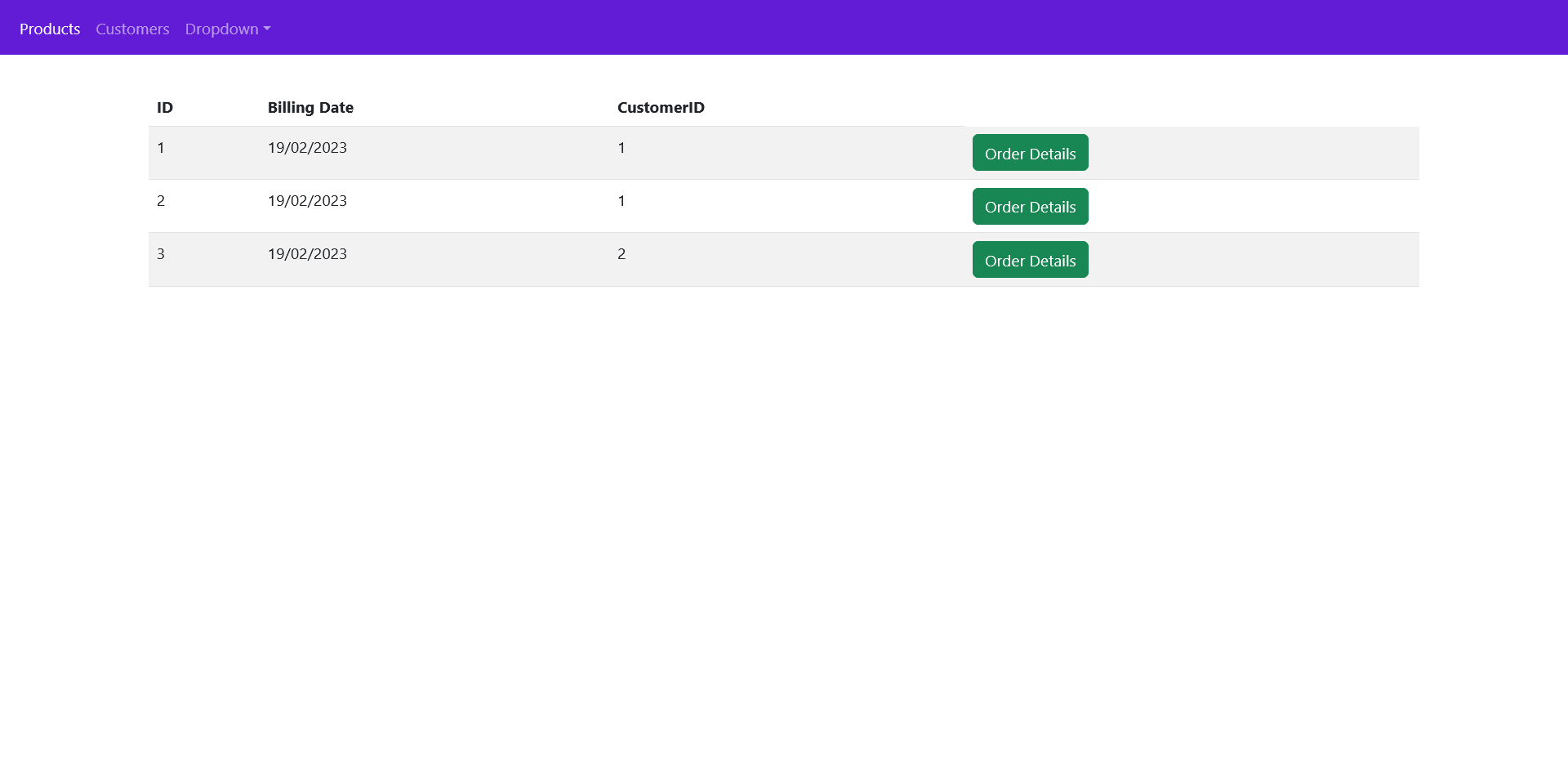Click the Billing Date column header
This screenshot has width=1568, height=760.
coord(310,107)
